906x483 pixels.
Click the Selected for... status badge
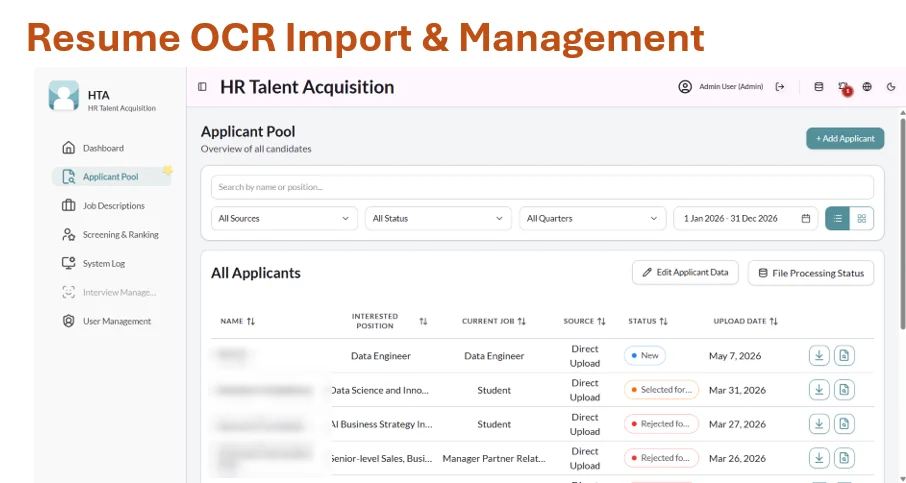point(661,390)
